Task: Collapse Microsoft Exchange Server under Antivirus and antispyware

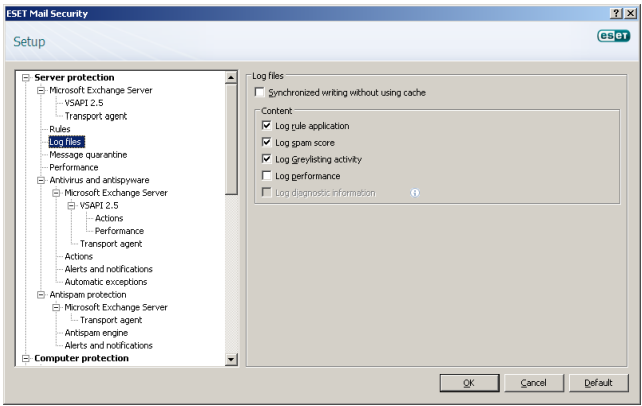Action: 56,193
